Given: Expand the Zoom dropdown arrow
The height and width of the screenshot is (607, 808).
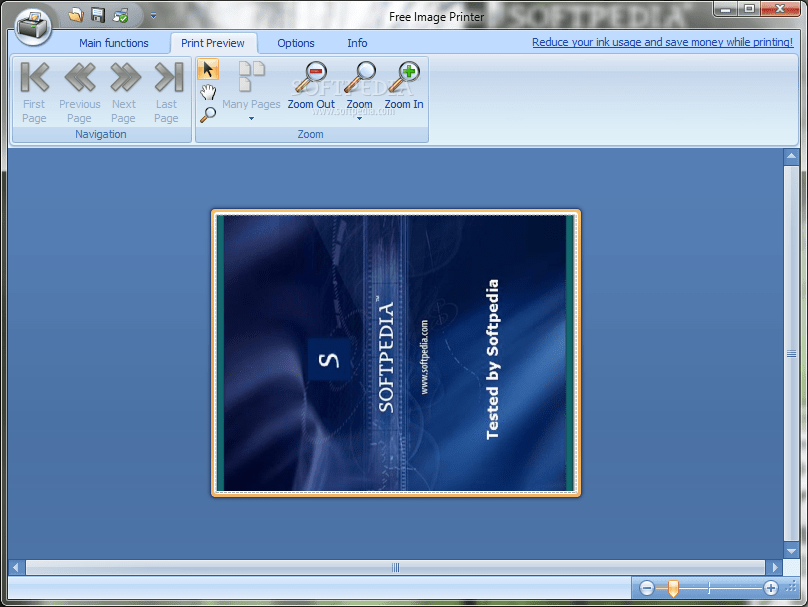Looking at the screenshot, I should 360,119.
